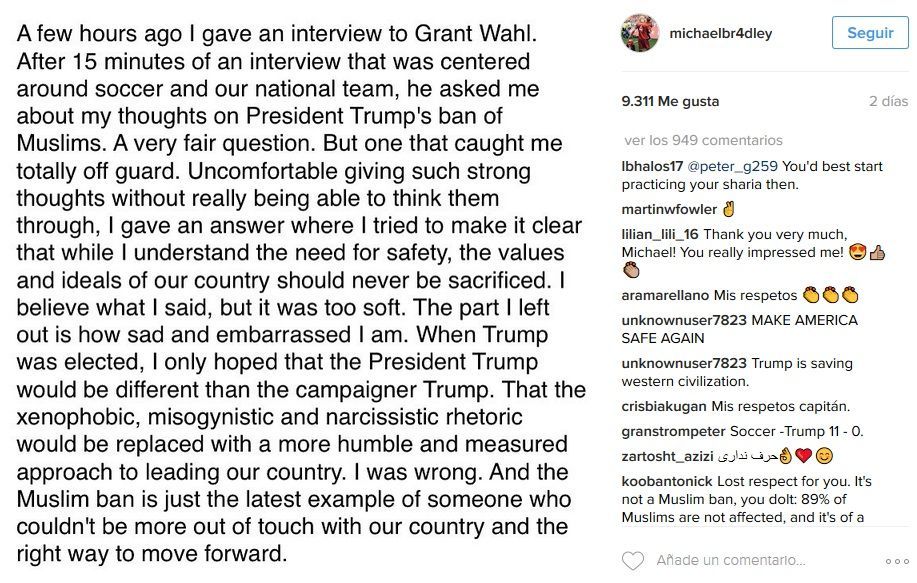Open michaelbr4dley username link
This screenshot has height=583, width=917.
click(706, 33)
